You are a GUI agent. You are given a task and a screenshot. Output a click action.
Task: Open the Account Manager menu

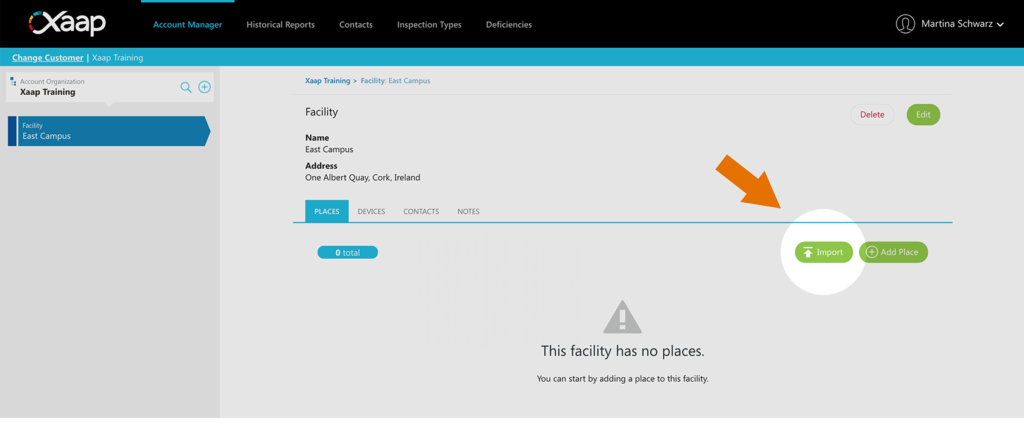tap(187, 25)
